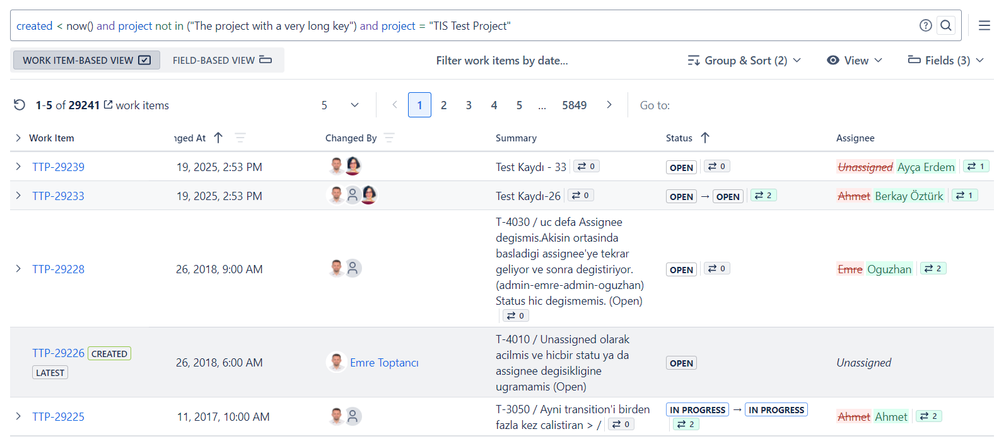Select current page 1

coord(419,105)
